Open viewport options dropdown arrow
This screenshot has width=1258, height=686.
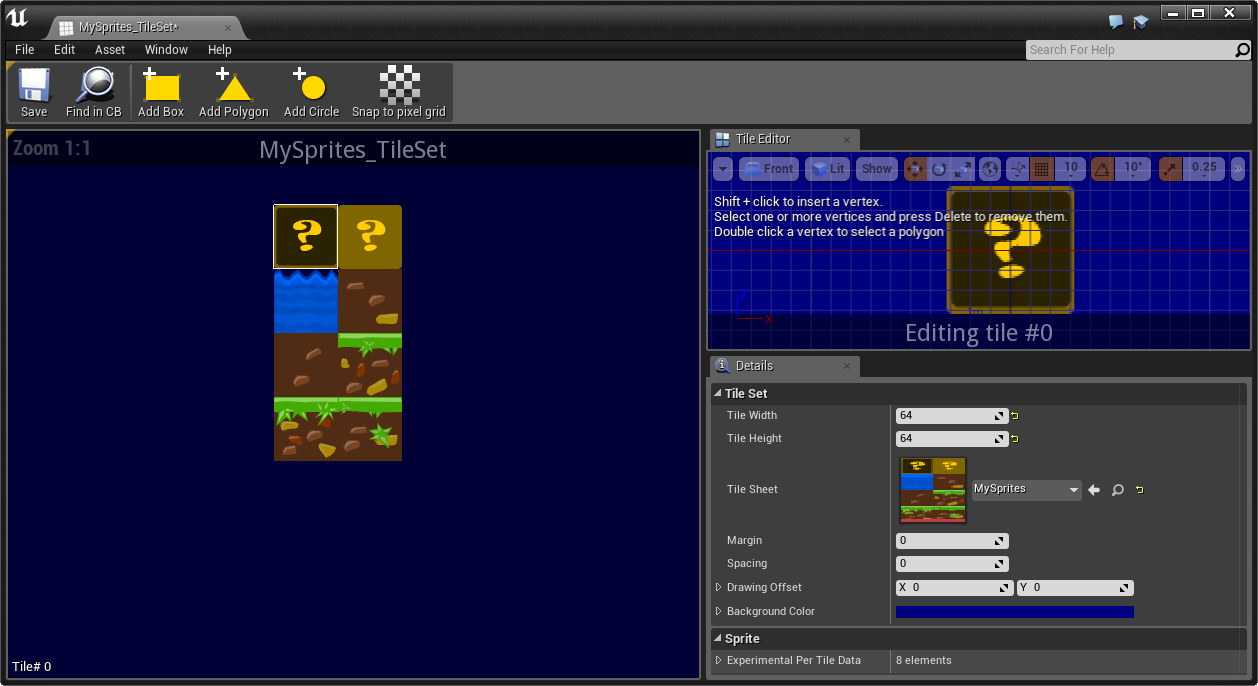[723, 169]
